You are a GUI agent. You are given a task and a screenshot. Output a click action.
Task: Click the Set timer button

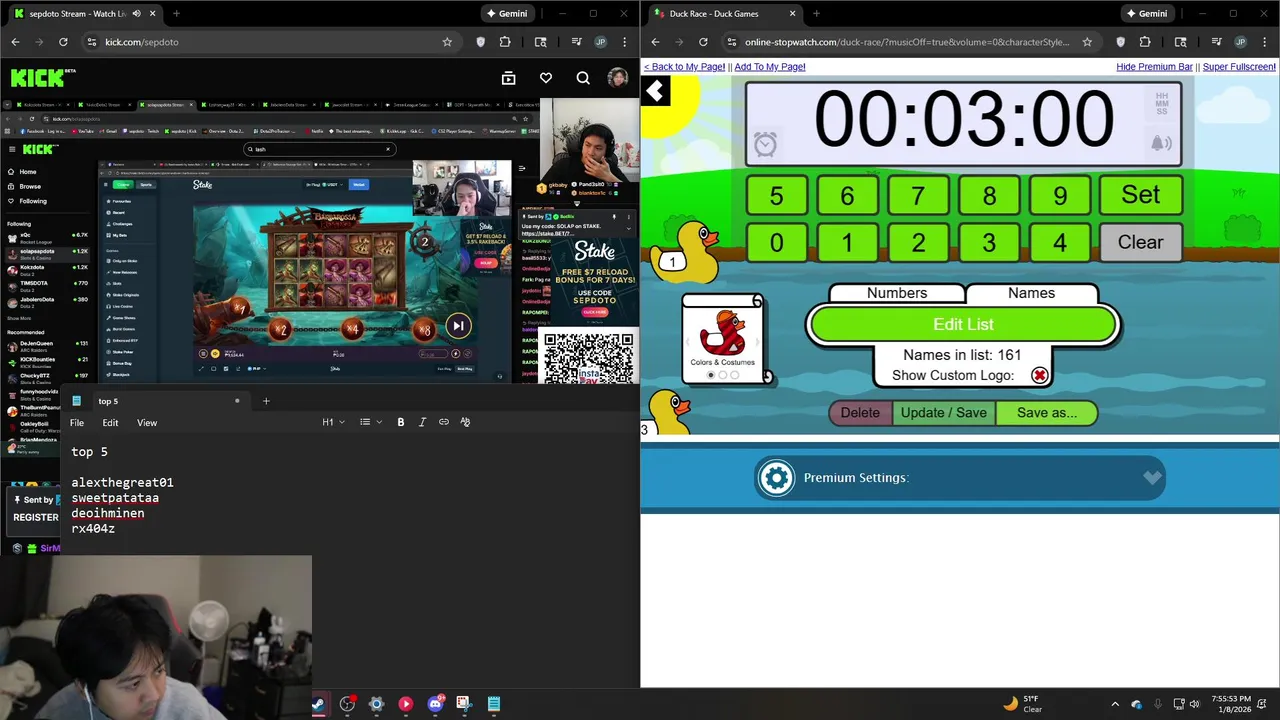[x=1140, y=195]
